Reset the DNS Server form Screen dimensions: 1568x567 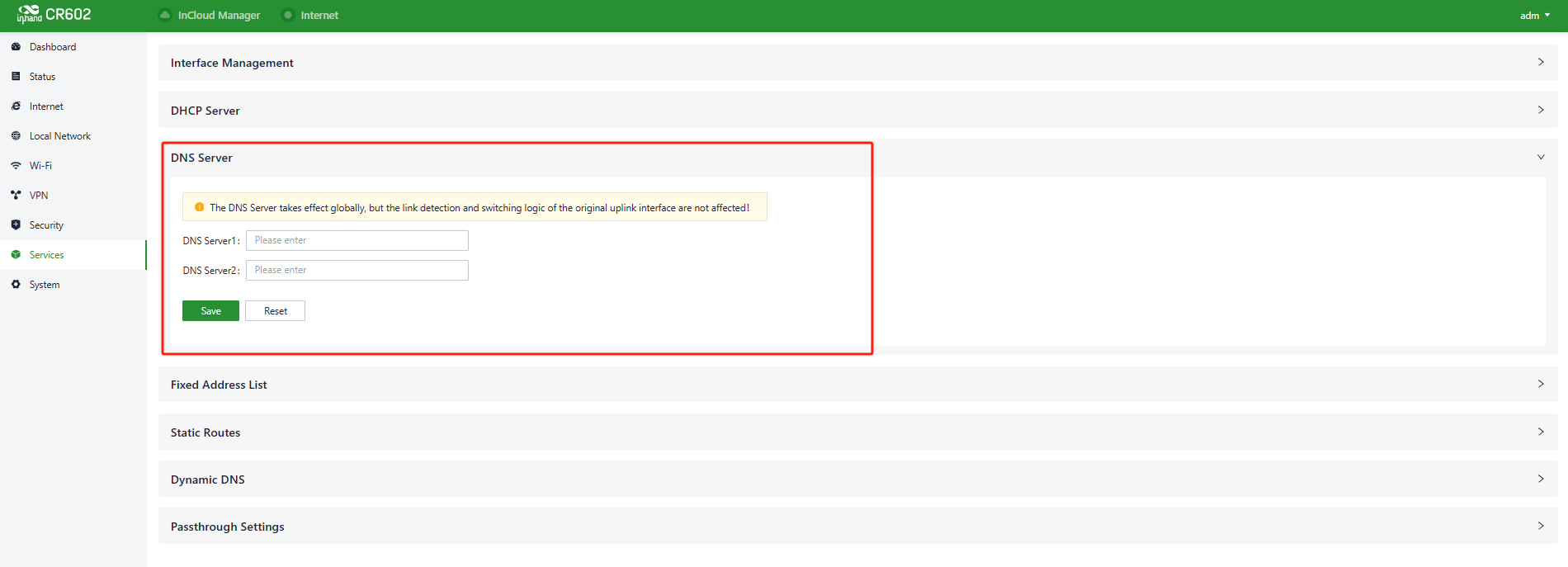tap(276, 311)
